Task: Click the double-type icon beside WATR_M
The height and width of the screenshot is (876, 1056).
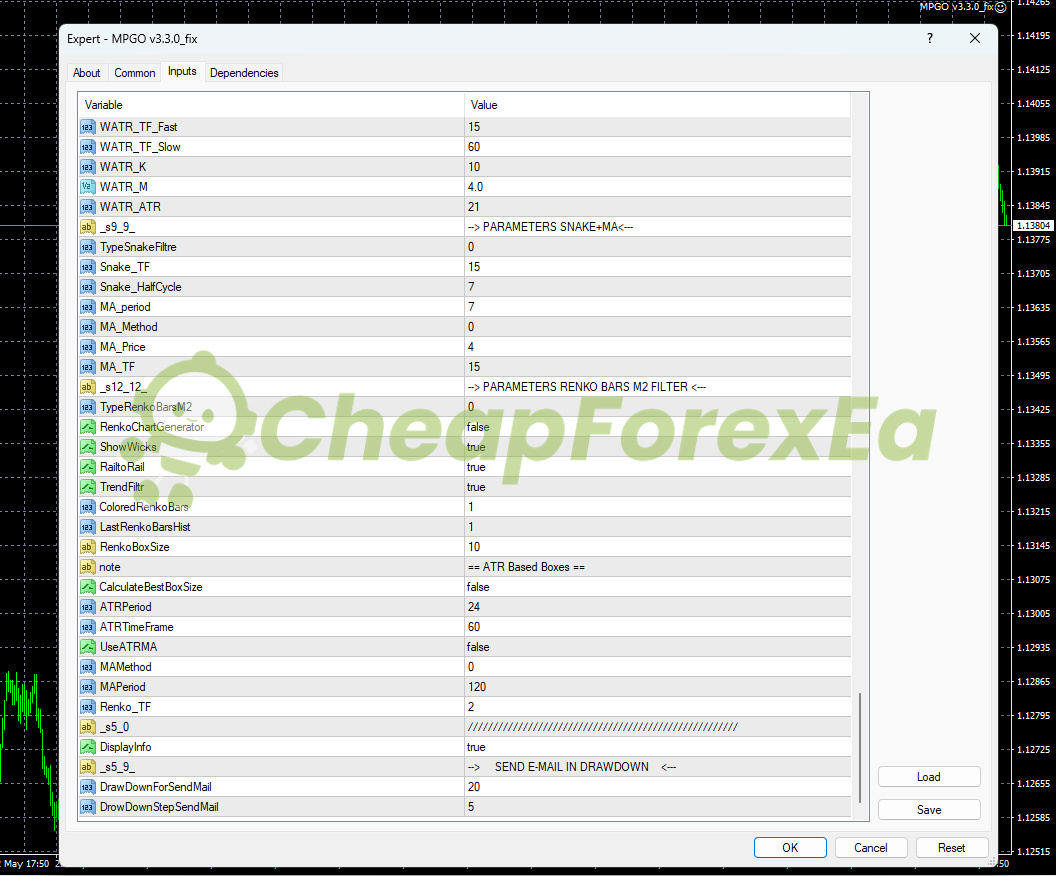Action: click(88, 187)
